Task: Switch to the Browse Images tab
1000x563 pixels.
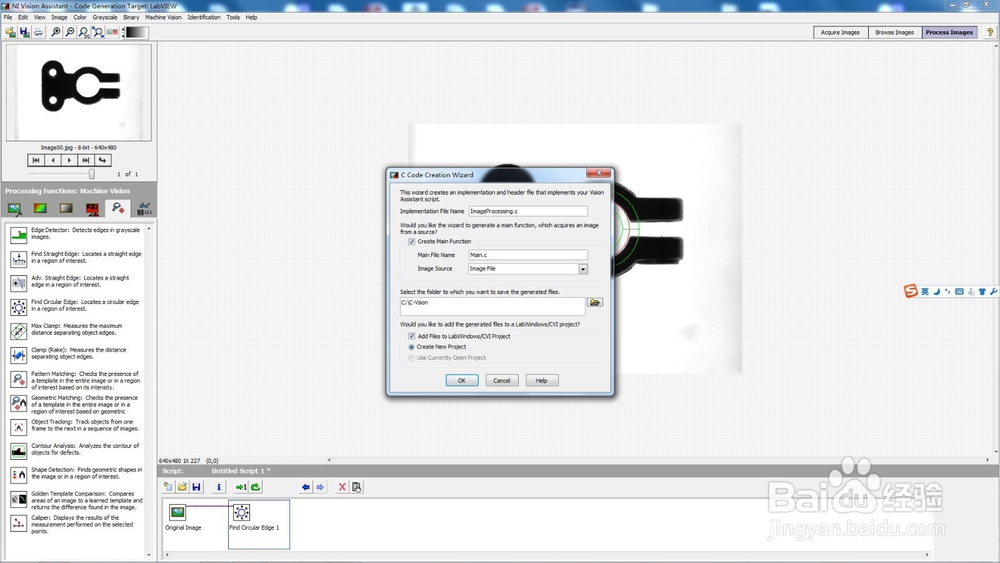Action: pyautogui.click(x=895, y=33)
